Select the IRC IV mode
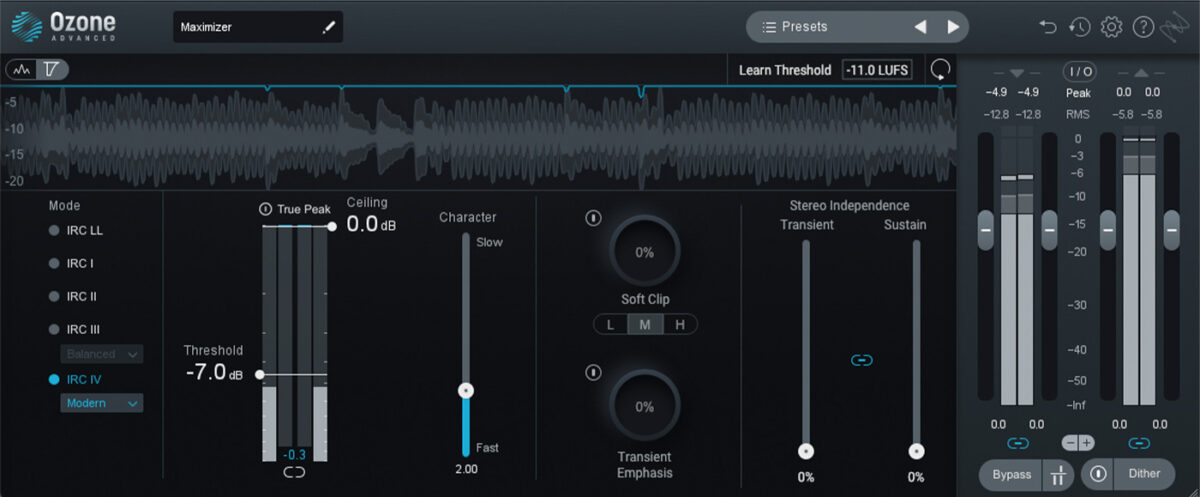This screenshot has width=1200, height=497. pyautogui.click(x=75, y=380)
